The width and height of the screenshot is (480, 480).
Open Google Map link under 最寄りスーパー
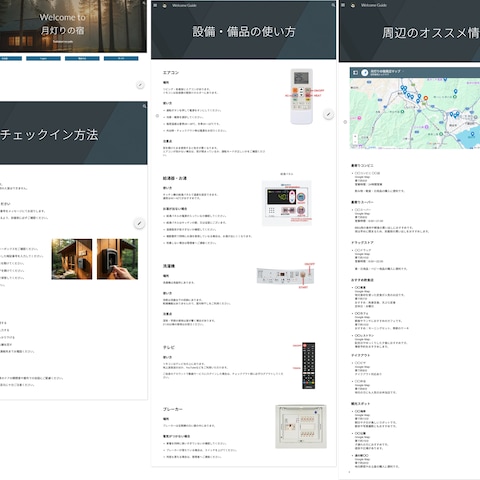tap(362, 214)
